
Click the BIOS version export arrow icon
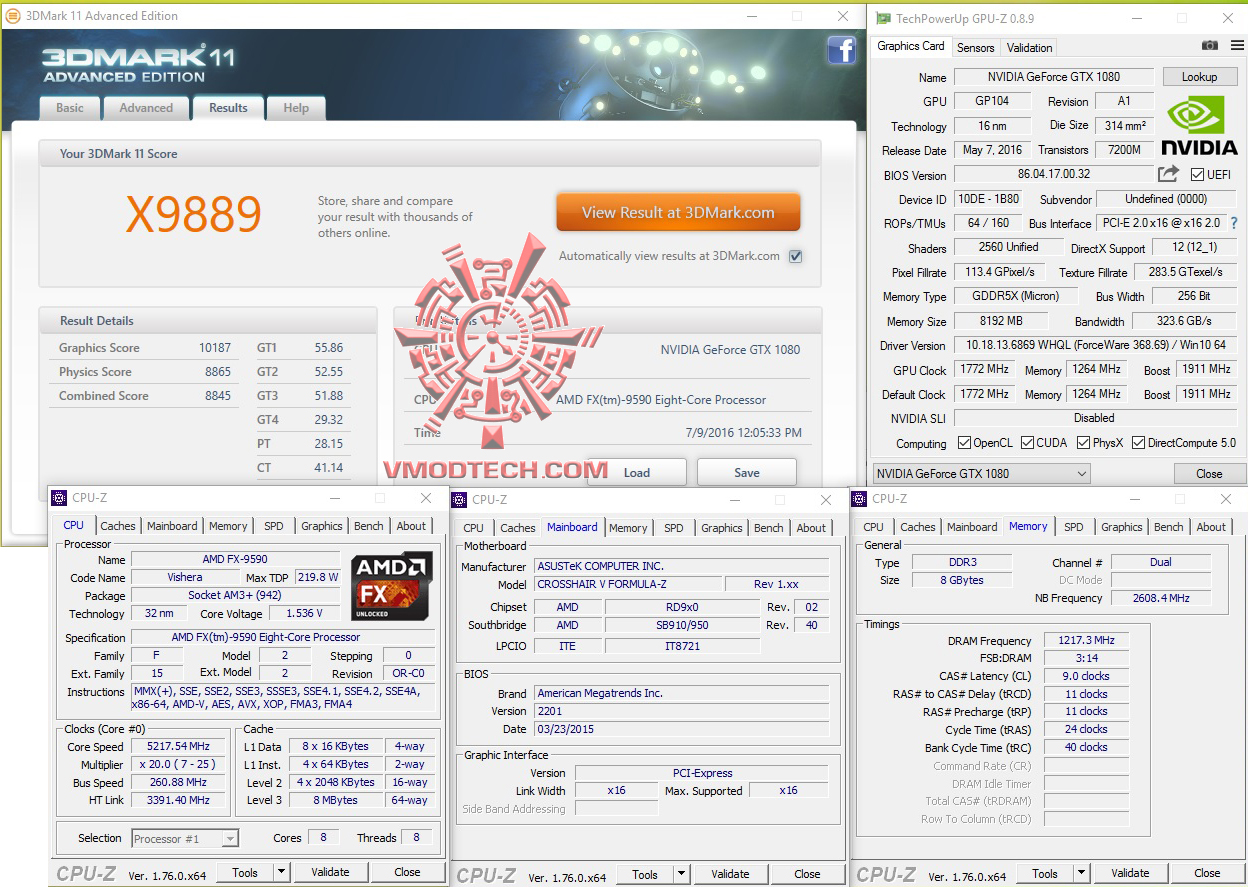[1166, 174]
